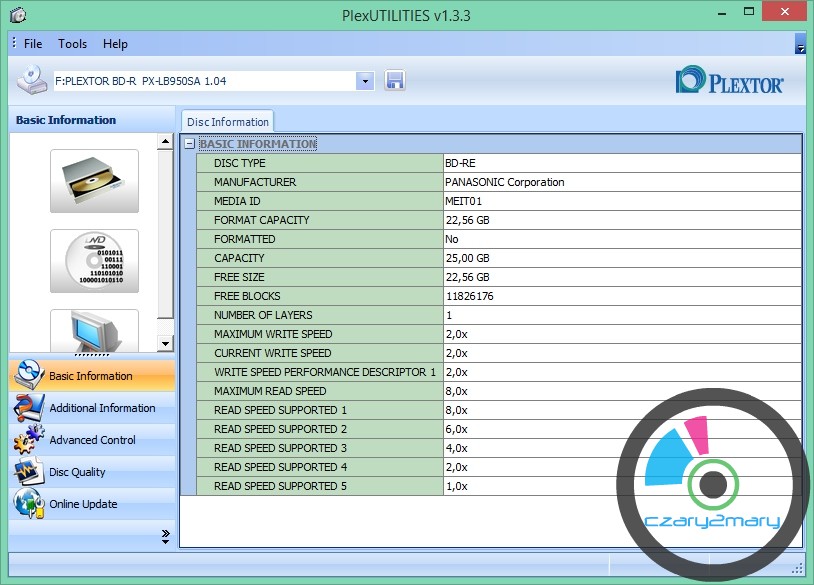Screen dimensions: 814x585
Task: Expand the sidebar overflow chevron
Action: pos(165,537)
